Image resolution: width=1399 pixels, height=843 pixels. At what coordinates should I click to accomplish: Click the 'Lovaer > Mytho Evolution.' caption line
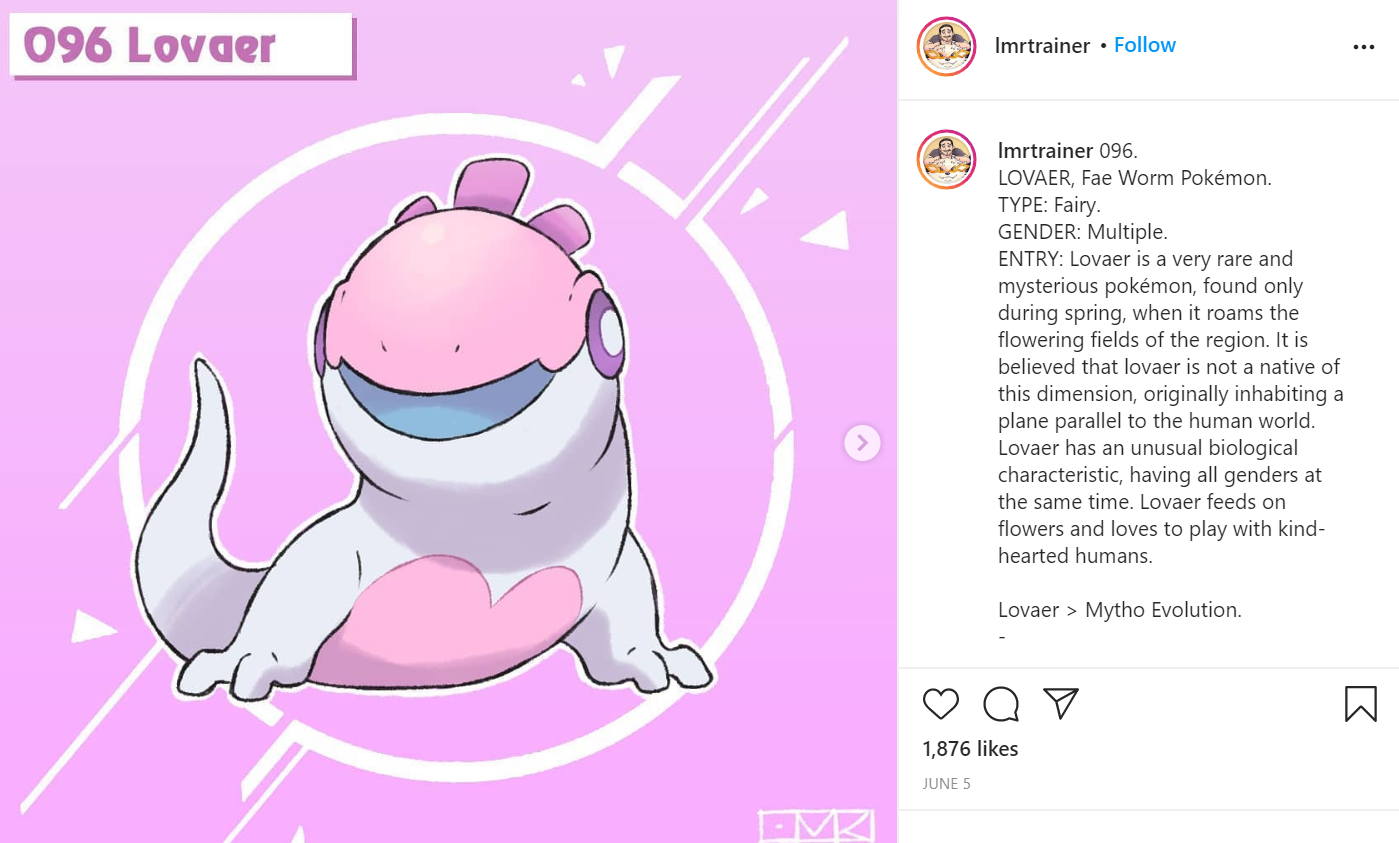tap(1120, 609)
